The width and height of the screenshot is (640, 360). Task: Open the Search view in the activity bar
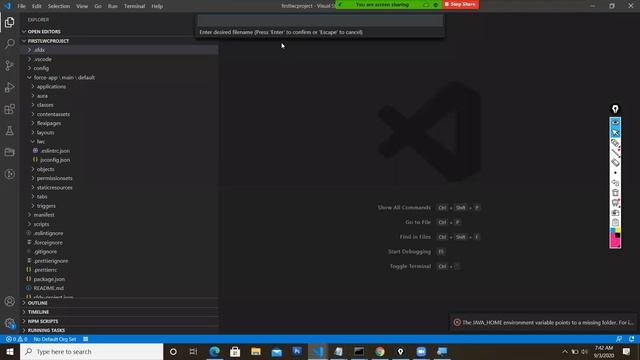pos(9,44)
